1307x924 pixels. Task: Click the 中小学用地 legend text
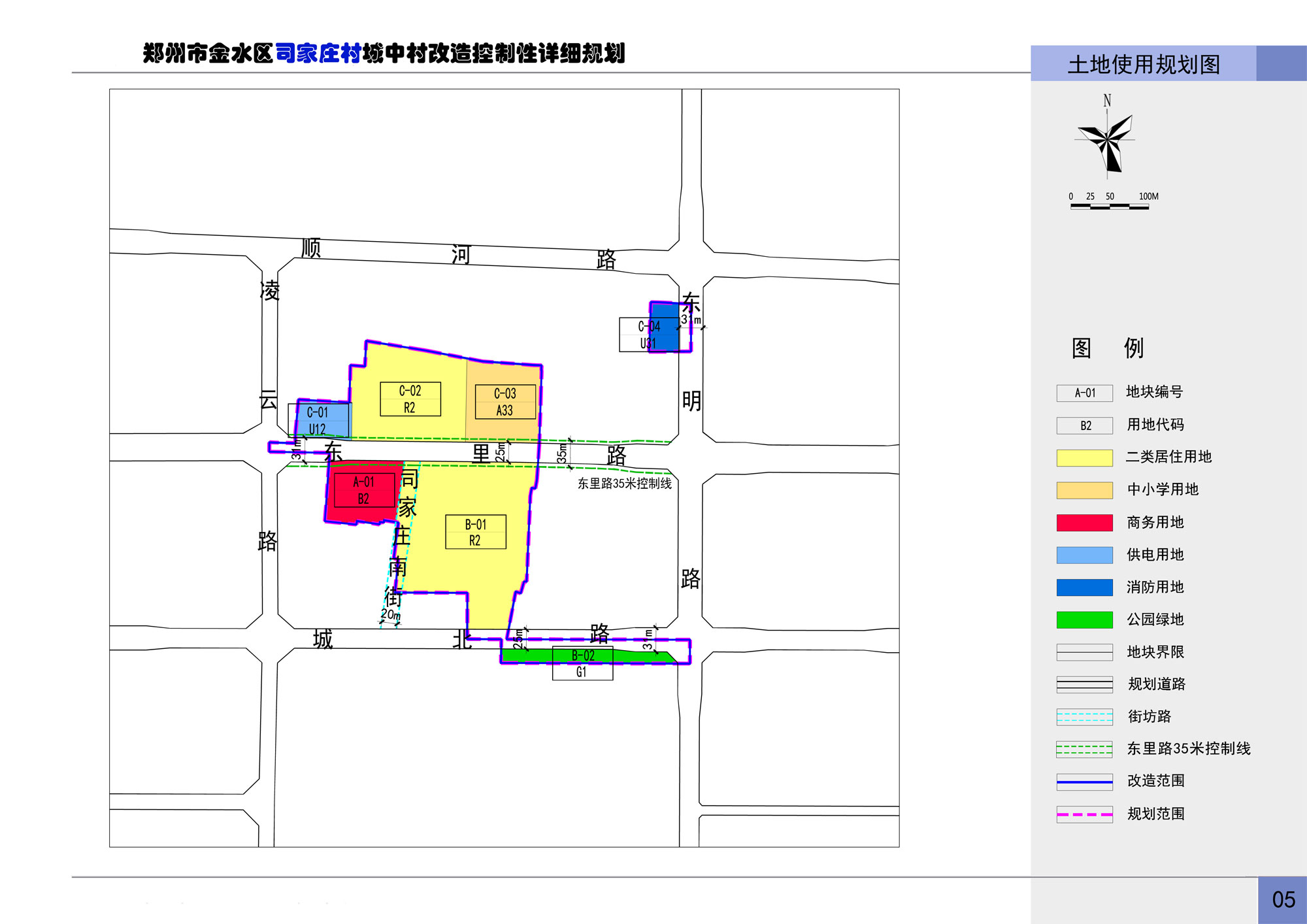[x=1163, y=489]
